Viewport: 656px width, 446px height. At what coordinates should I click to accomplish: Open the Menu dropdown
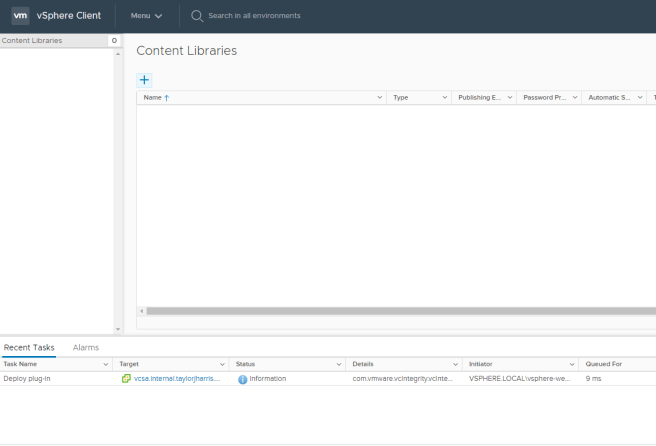coord(146,16)
